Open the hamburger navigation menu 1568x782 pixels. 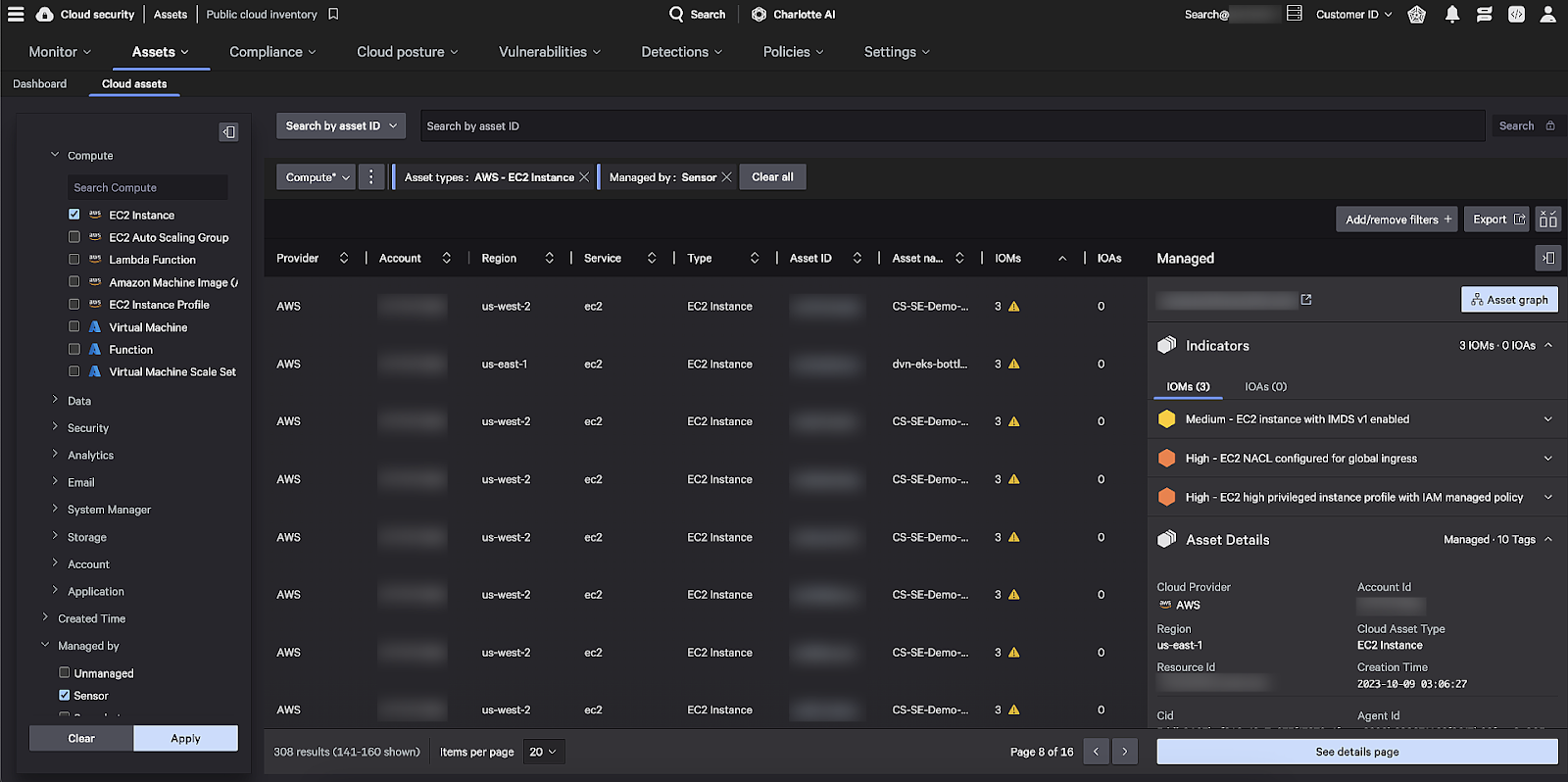[x=16, y=14]
